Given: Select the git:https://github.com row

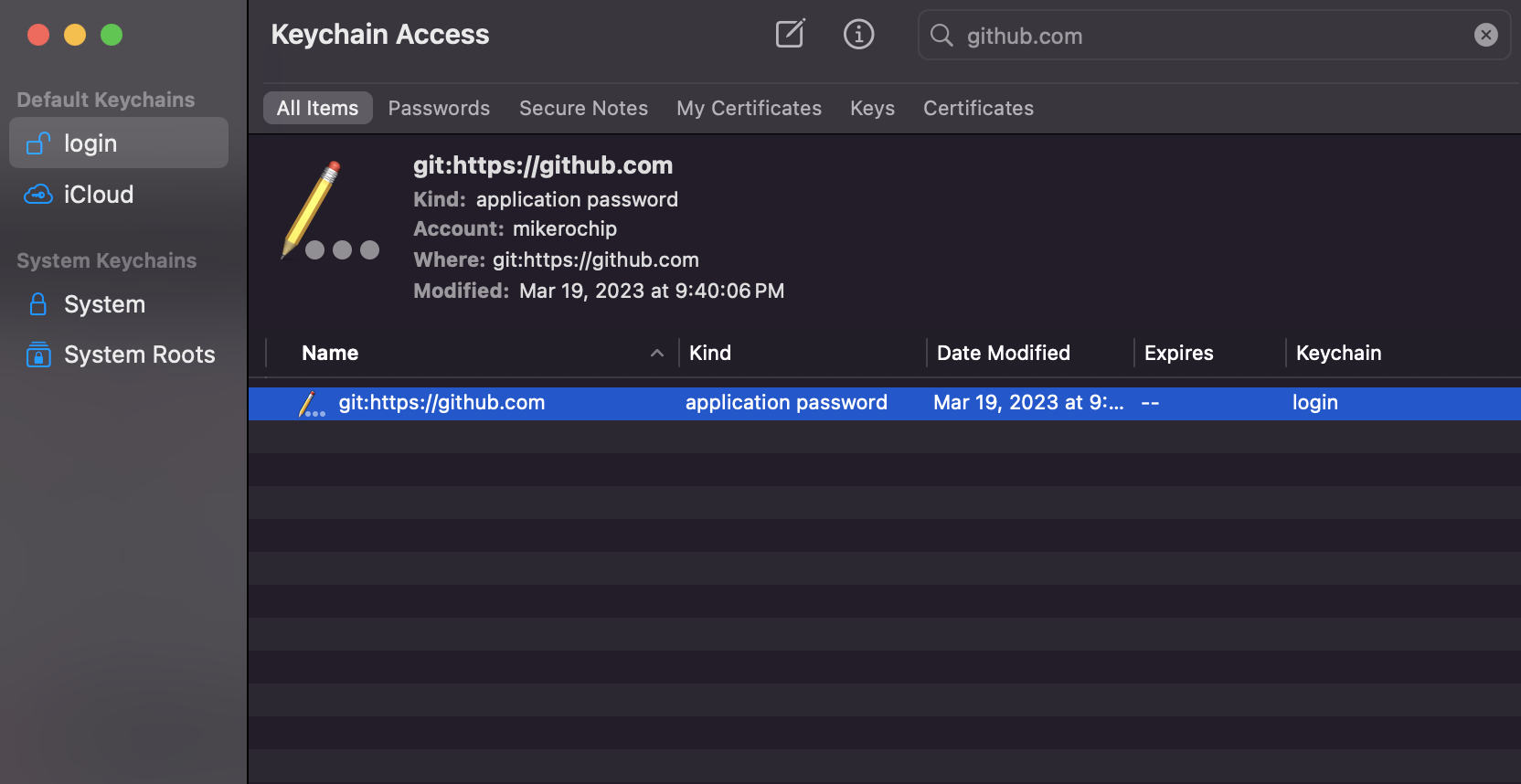Looking at the screenshot, I should [x=884, y=403].
